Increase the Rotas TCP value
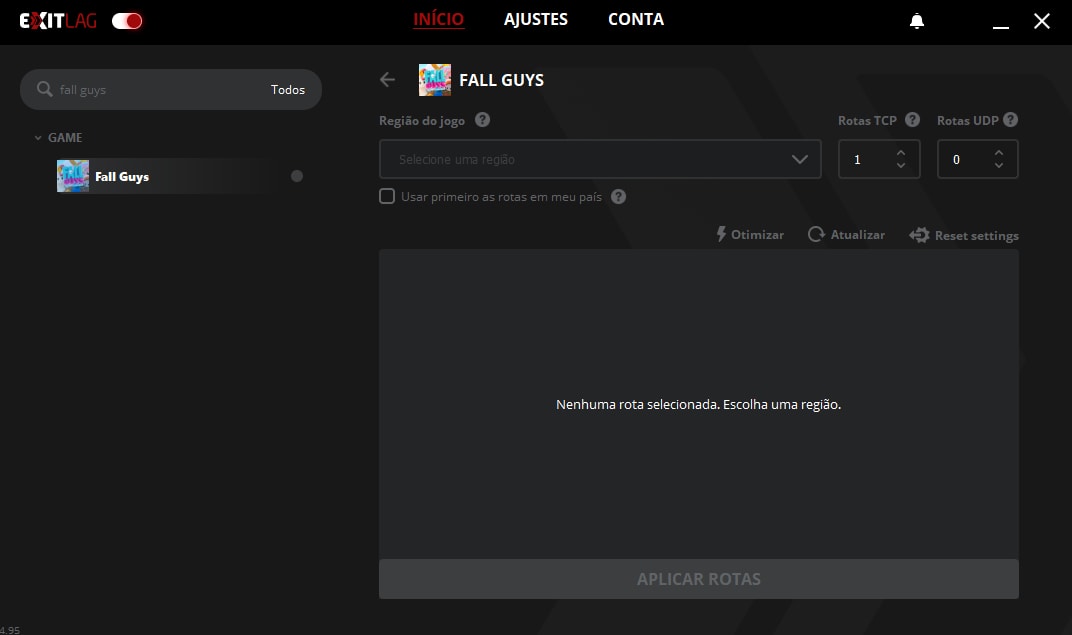Viewport: 1072px width, 635px height. coord(901,152)
